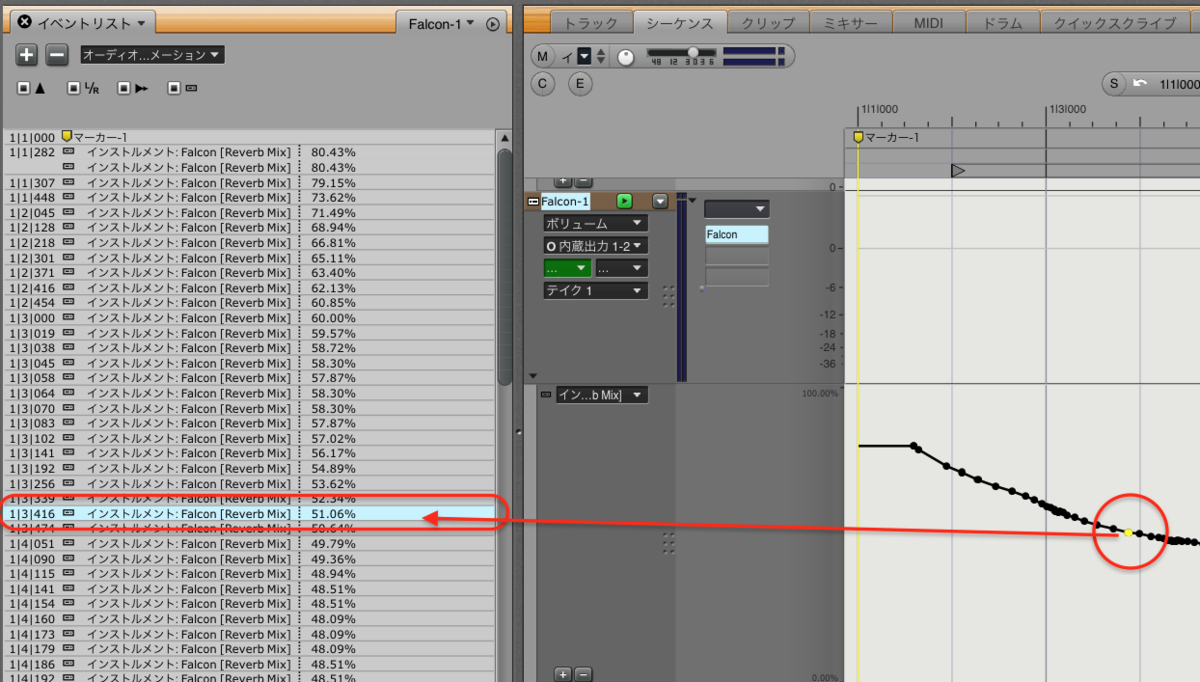Click the round S button near the position counter
Screen dimensions: 1200x682
[x=1114, y=84]
